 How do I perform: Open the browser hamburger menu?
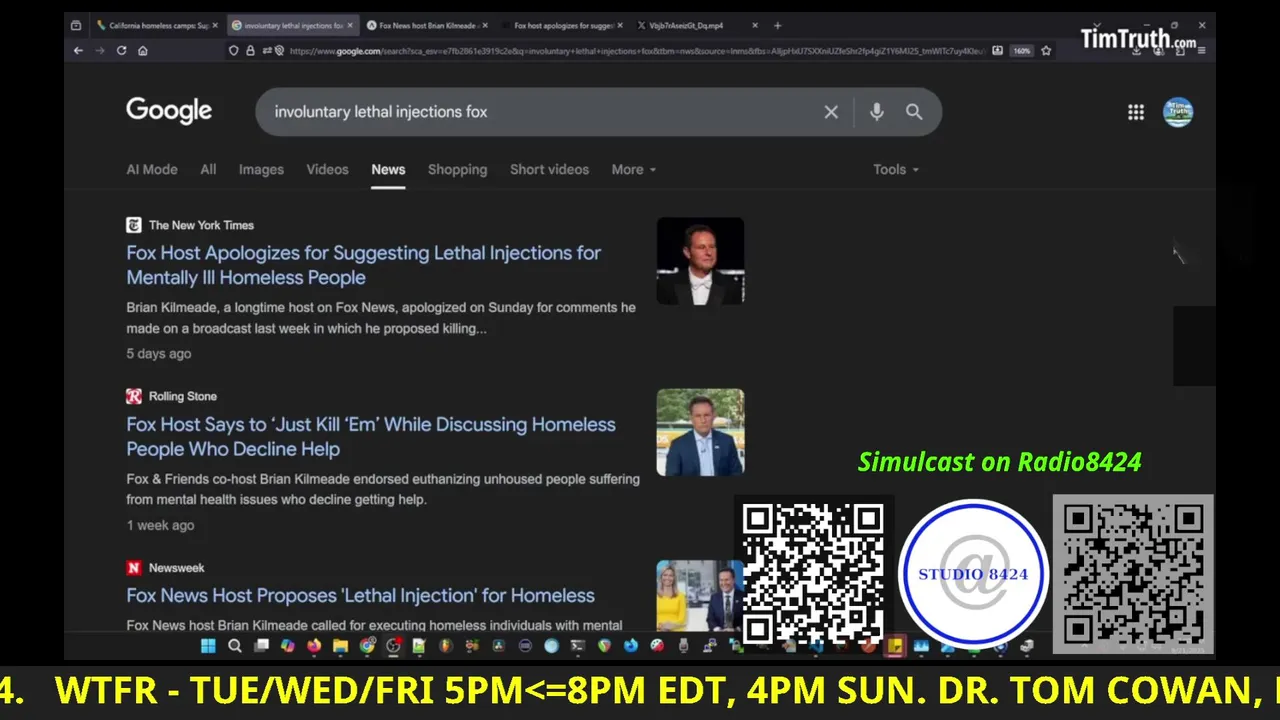pyautogui.click(x=1201, y=50)
